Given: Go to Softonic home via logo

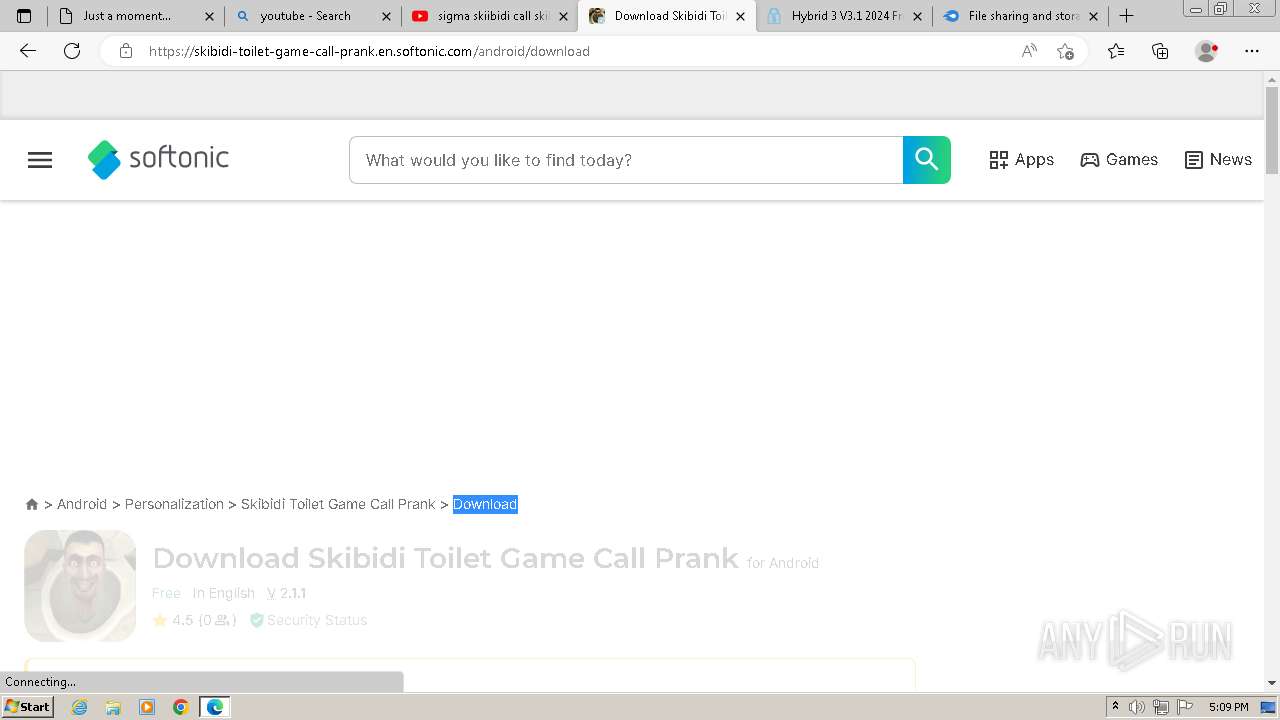Looking at the screenshot, I should [158, 159].
